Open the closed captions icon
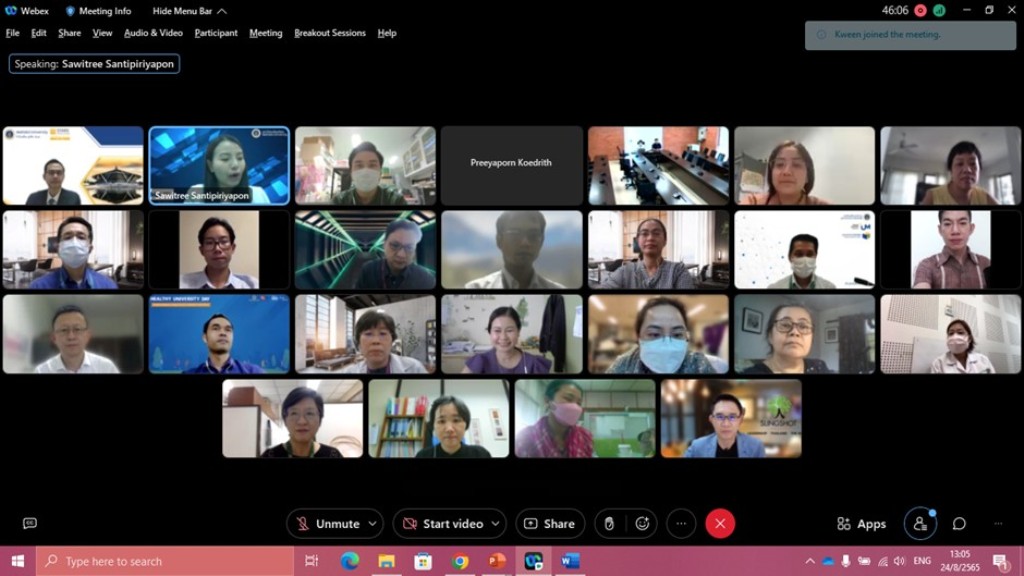This screenshot has height=576, width=1024. (x=30, y=523)
